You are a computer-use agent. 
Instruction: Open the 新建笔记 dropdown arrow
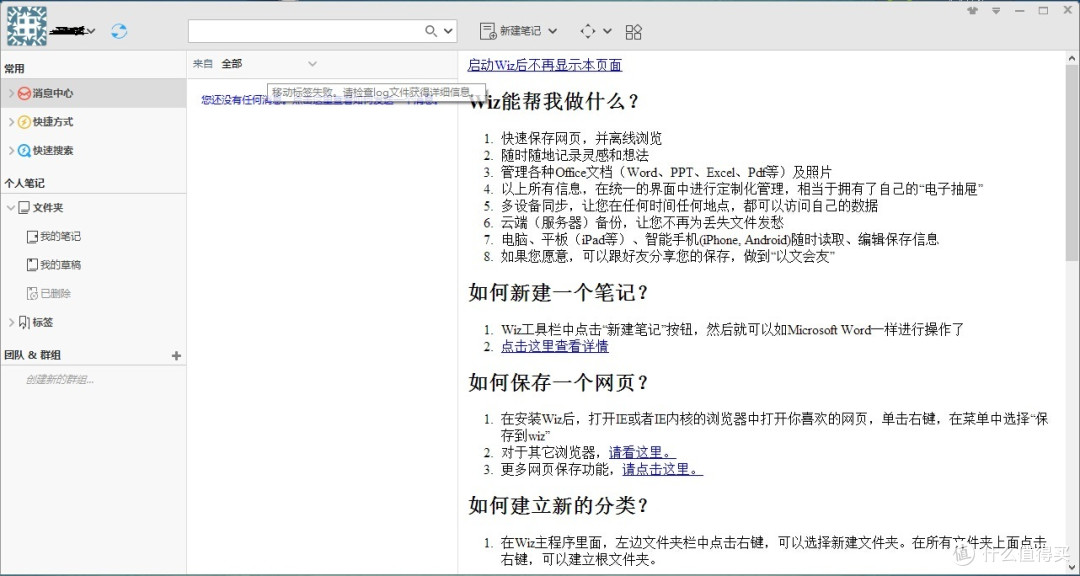tap(552, 31)
